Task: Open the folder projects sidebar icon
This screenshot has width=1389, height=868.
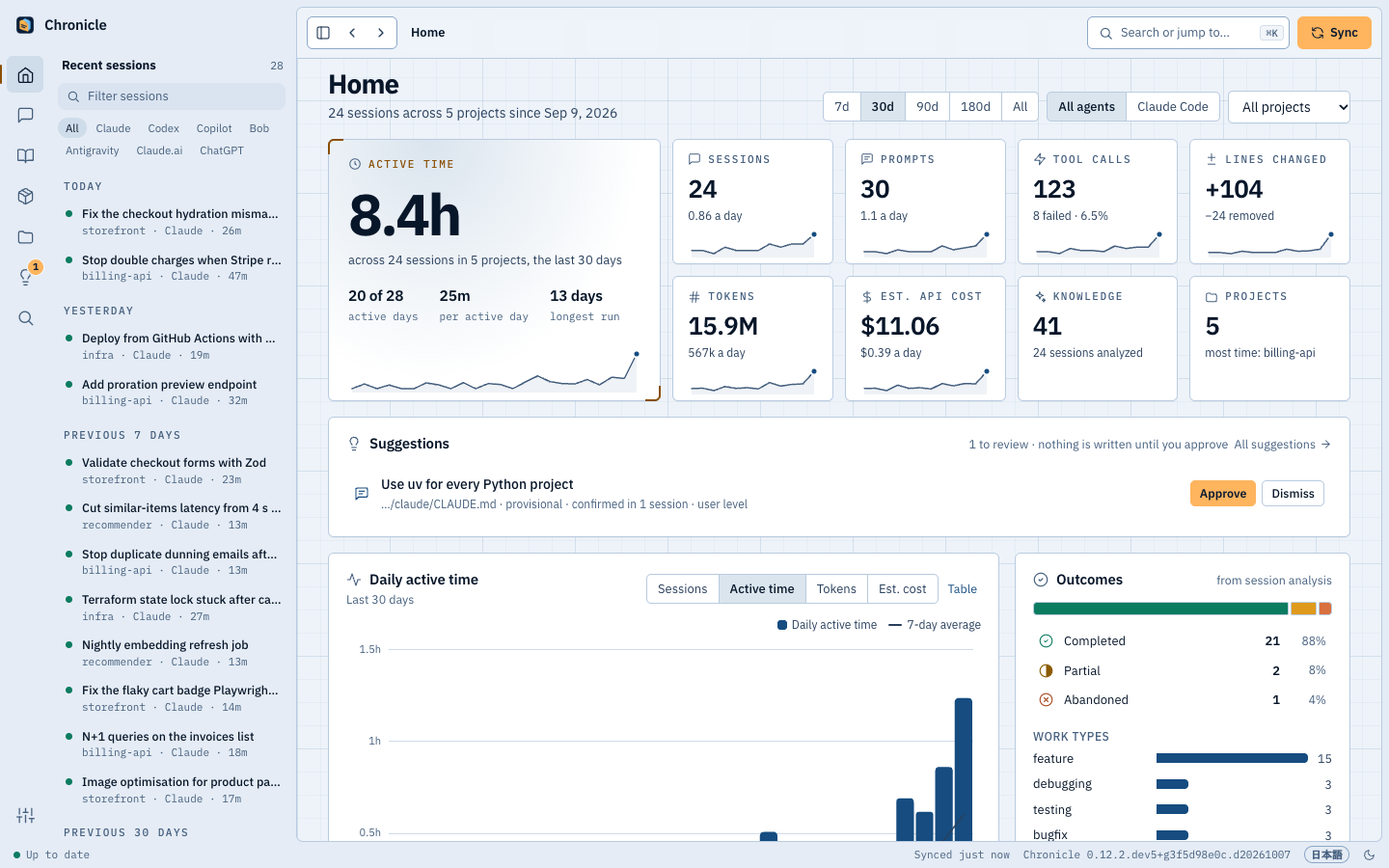Action: point(26,237)
